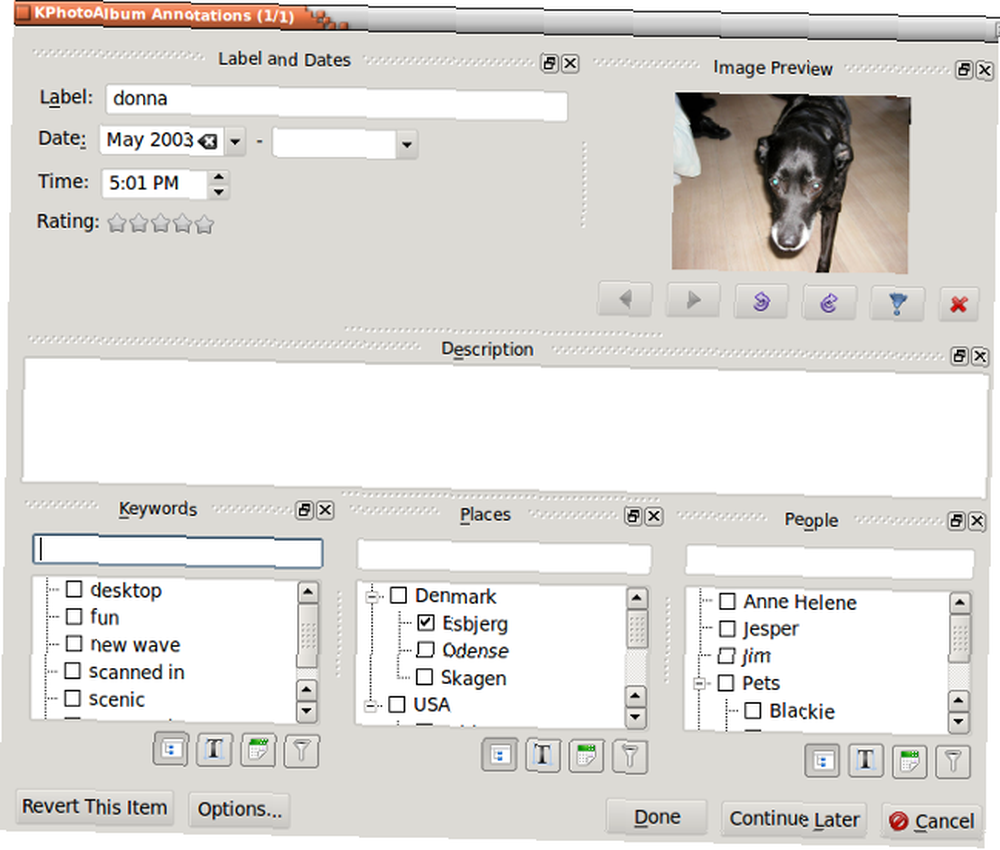This screenshot has height=850, width=1000.
Task: Open the end date dropdown
Action: pos(407,145)
